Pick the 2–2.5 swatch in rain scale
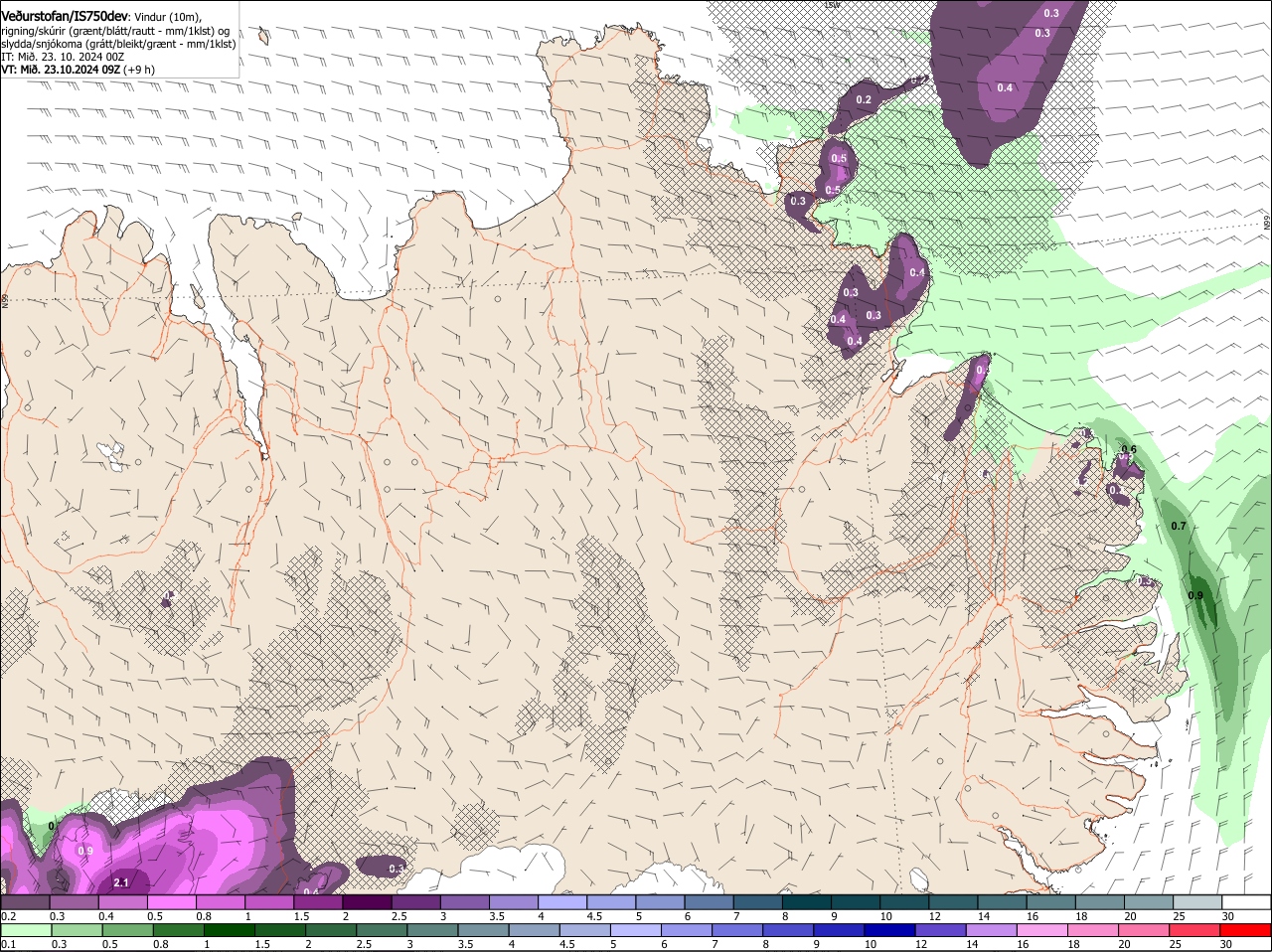Screen dimensions: 1272x952 coord(330,930)
